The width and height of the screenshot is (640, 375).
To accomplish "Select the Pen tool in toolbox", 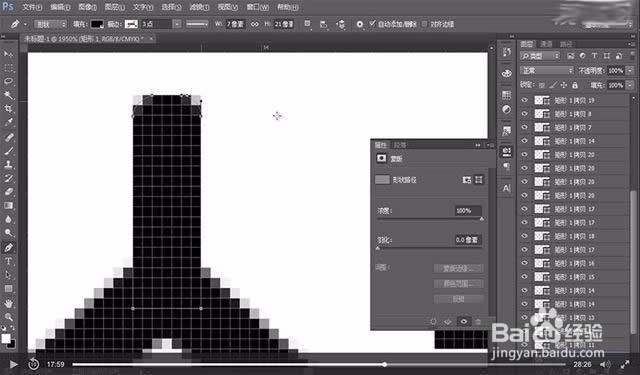I will [8, 247].
